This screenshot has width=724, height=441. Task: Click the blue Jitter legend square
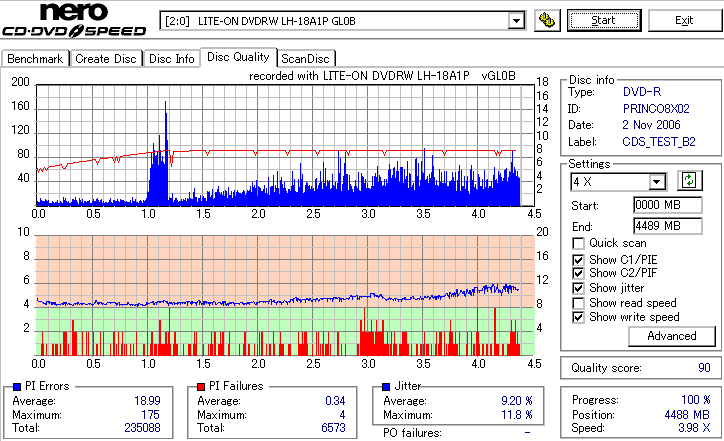pos(386,387)
